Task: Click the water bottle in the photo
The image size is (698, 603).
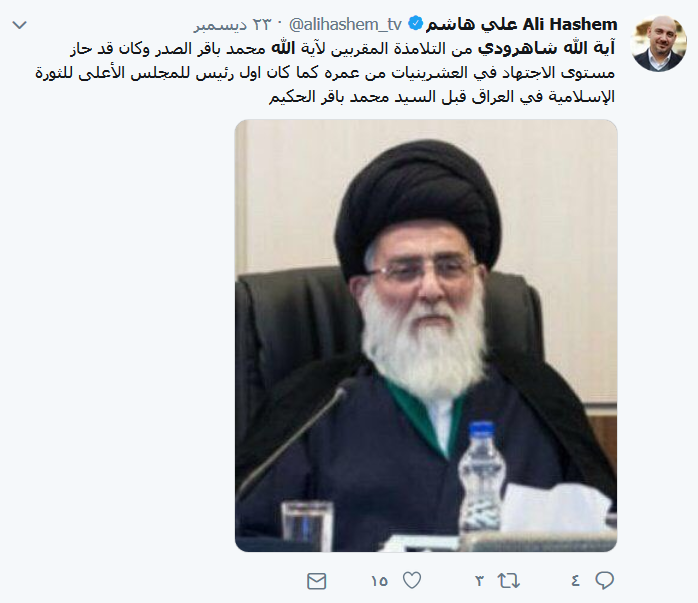Action: (482, 477)
